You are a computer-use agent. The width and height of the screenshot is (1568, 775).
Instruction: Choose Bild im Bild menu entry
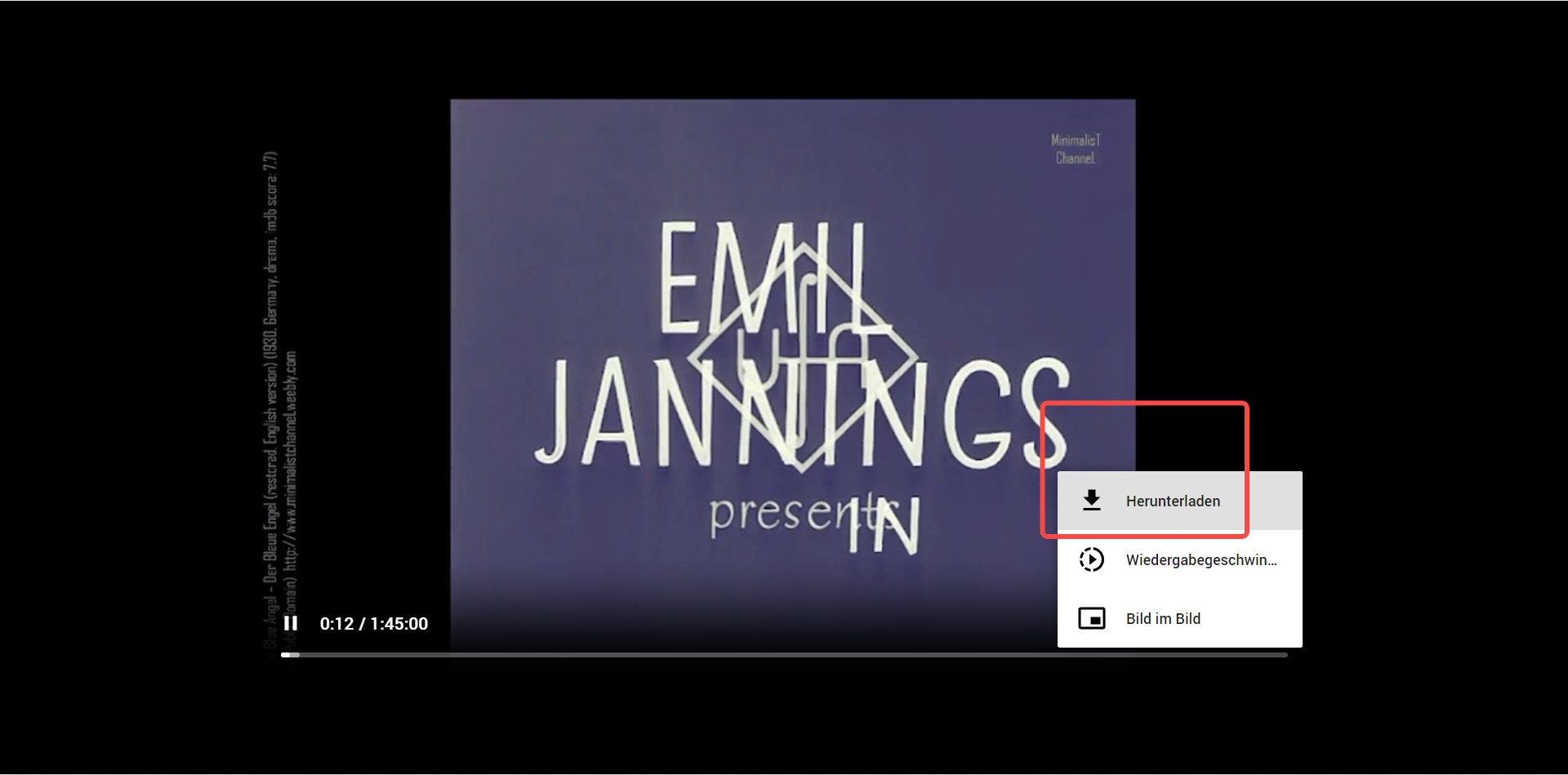[1179, 618]
